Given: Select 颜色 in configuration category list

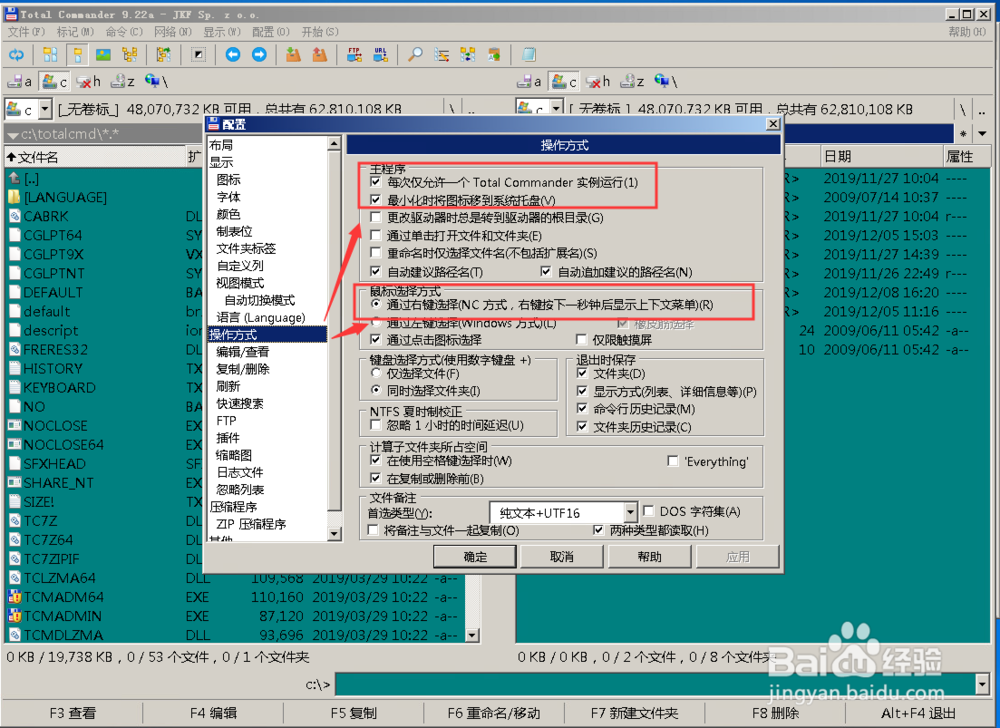Looking at the screenshot, I should point(228,214).
